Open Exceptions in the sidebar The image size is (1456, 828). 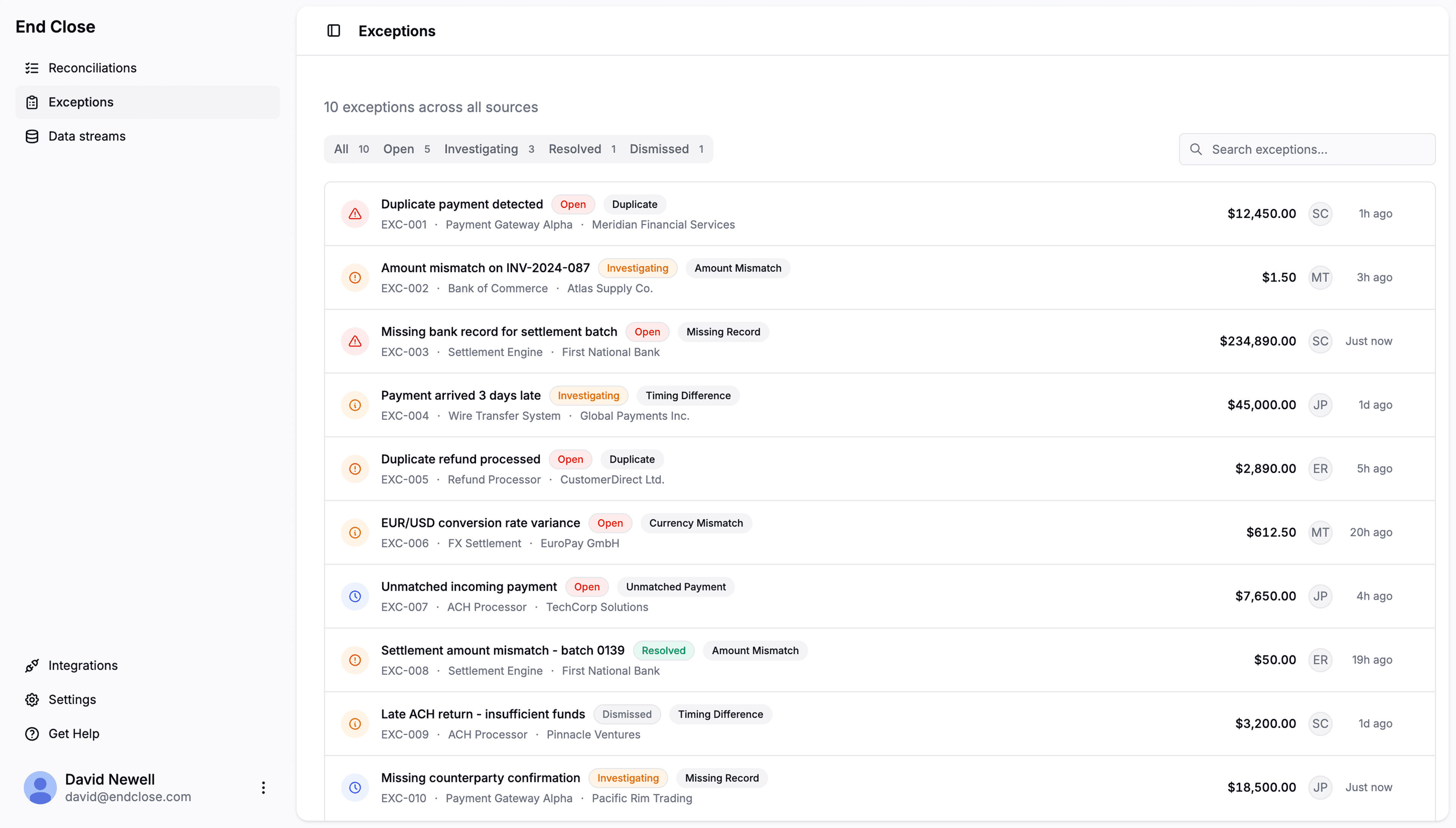click(81, 102)
